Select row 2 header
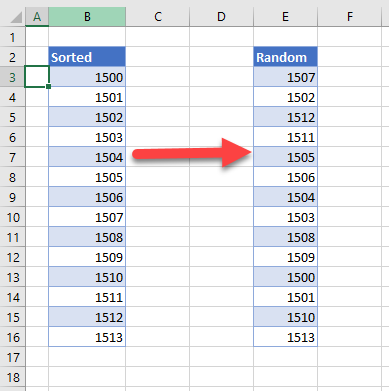The height and width of the screenshot is (391, 389). (x=12, y=57)
